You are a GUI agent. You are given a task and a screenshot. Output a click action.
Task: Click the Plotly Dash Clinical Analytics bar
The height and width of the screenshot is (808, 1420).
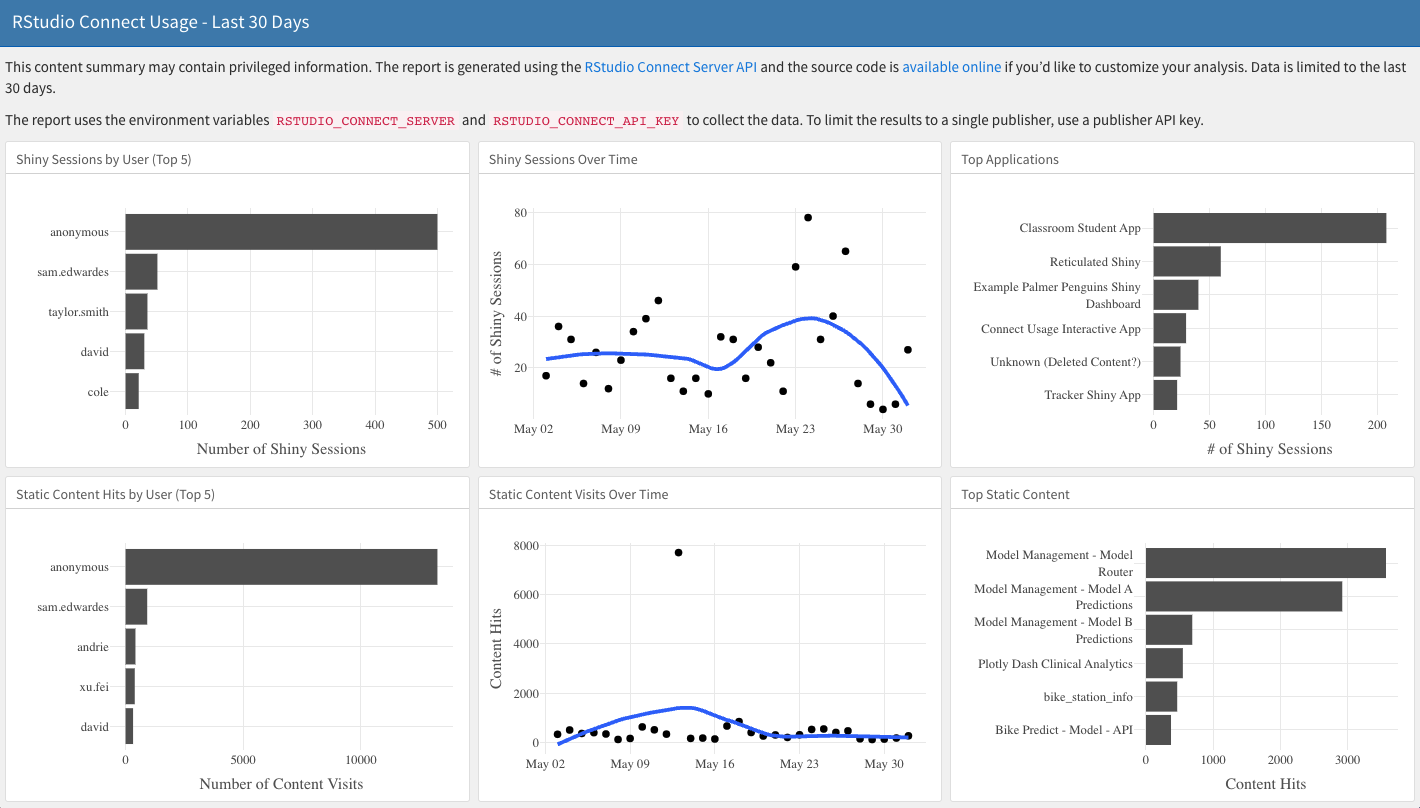[1164, 663]
